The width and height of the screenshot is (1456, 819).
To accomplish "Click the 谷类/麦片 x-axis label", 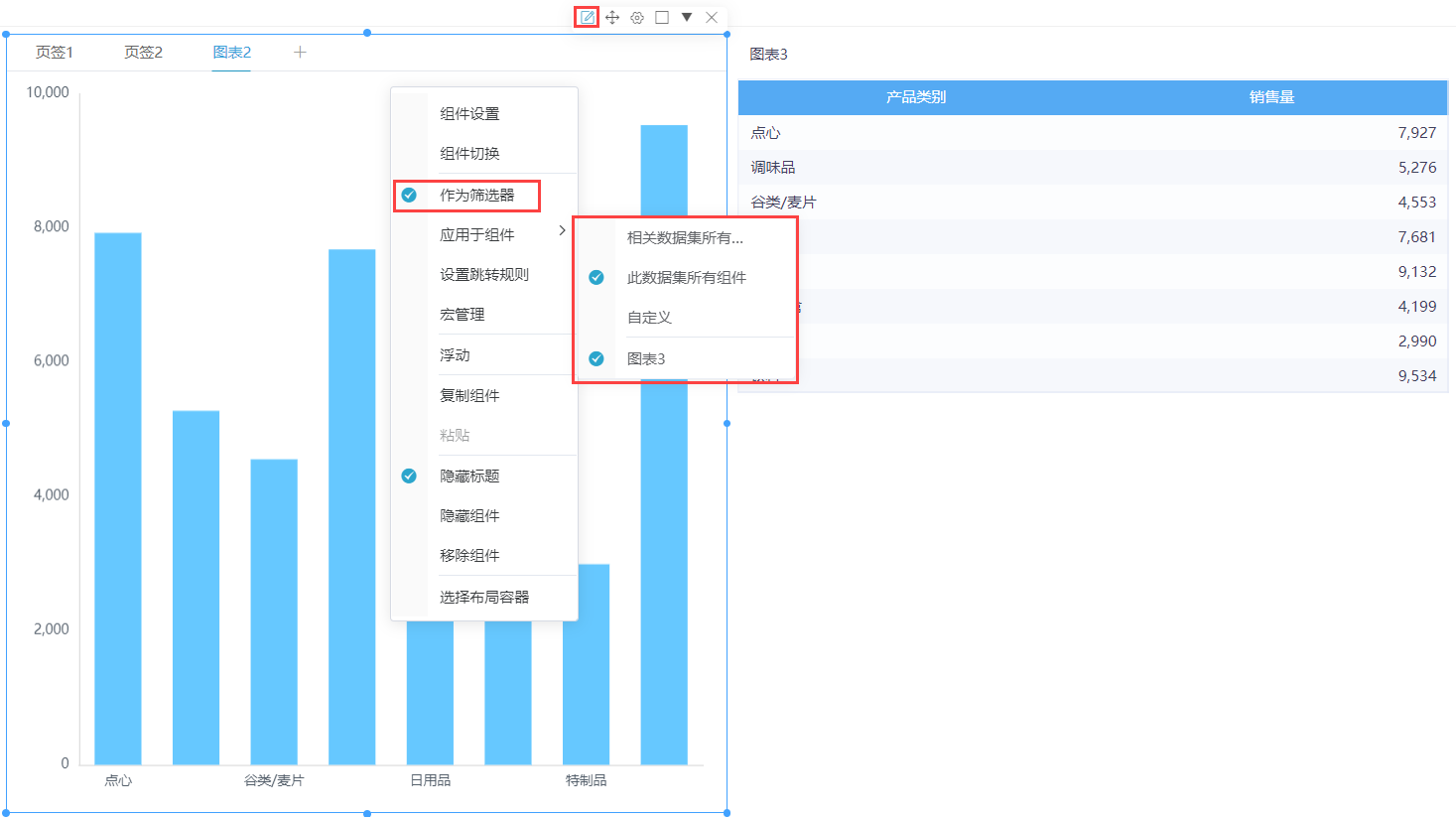I will point(274,781).
